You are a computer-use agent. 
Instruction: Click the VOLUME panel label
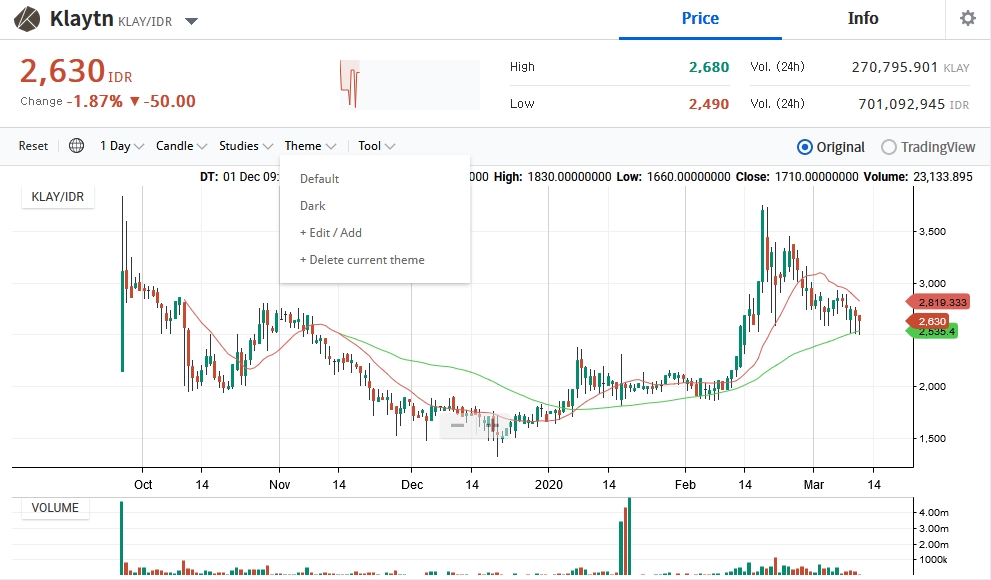pyautogui.click(x=55, y=508)
